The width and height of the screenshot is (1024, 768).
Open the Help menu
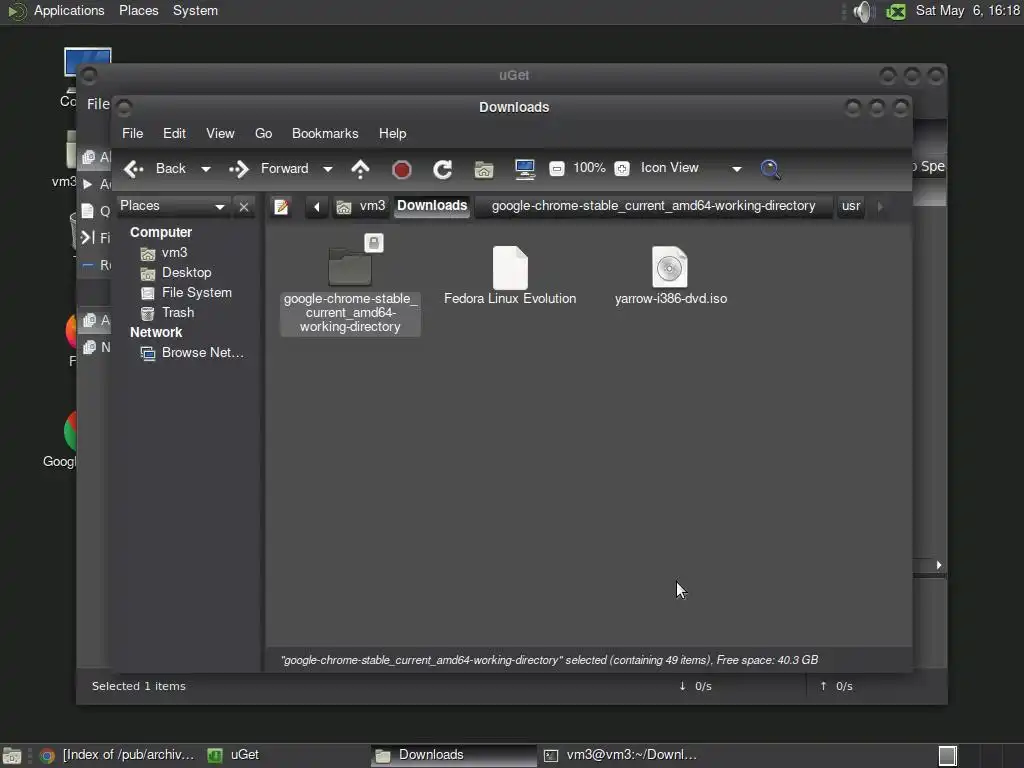pos(392,133)
